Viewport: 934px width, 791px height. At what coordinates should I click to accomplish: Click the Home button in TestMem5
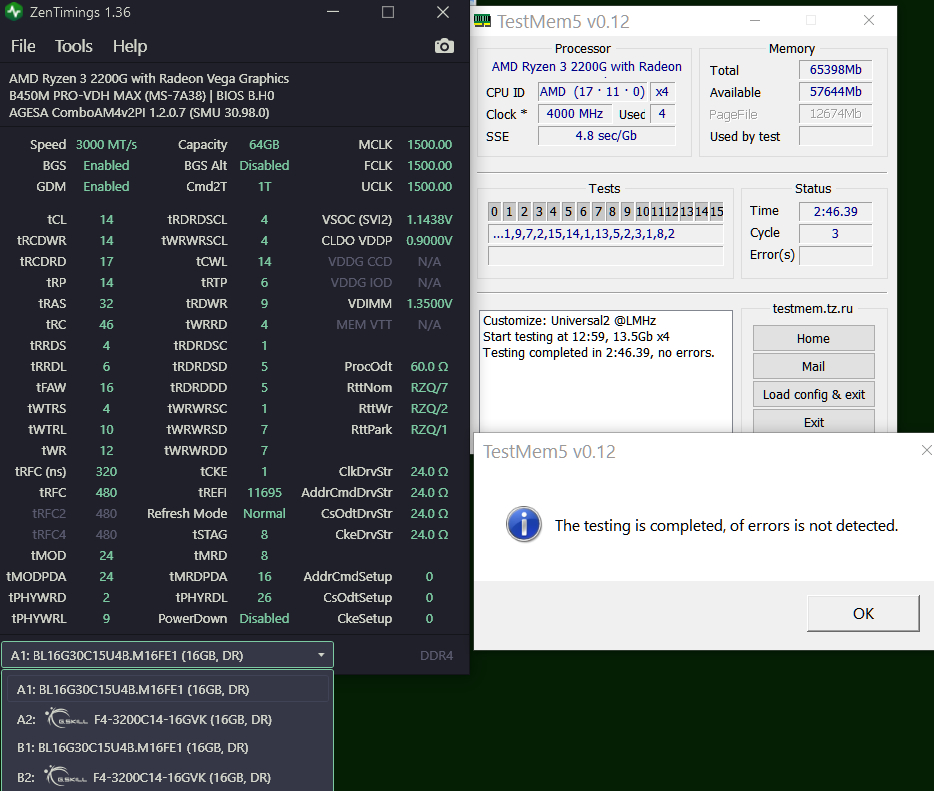813,338
